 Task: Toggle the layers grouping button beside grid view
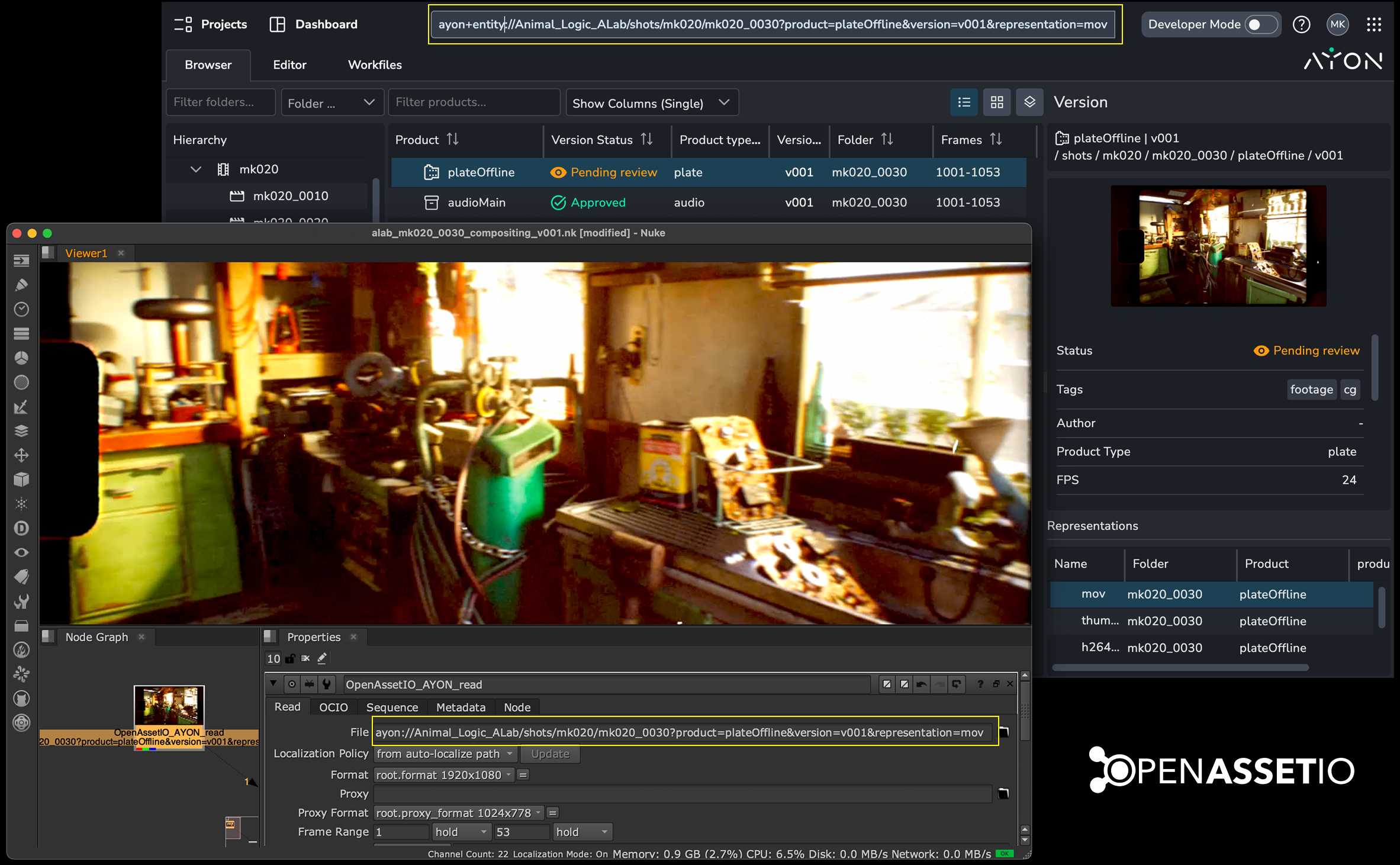coord(1029,102)
